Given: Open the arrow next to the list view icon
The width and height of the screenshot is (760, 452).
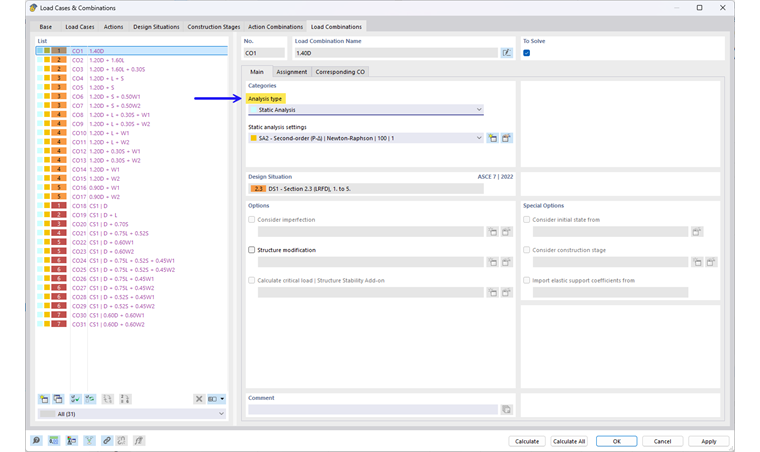Looking at the screenshot, I should (222, 399).
